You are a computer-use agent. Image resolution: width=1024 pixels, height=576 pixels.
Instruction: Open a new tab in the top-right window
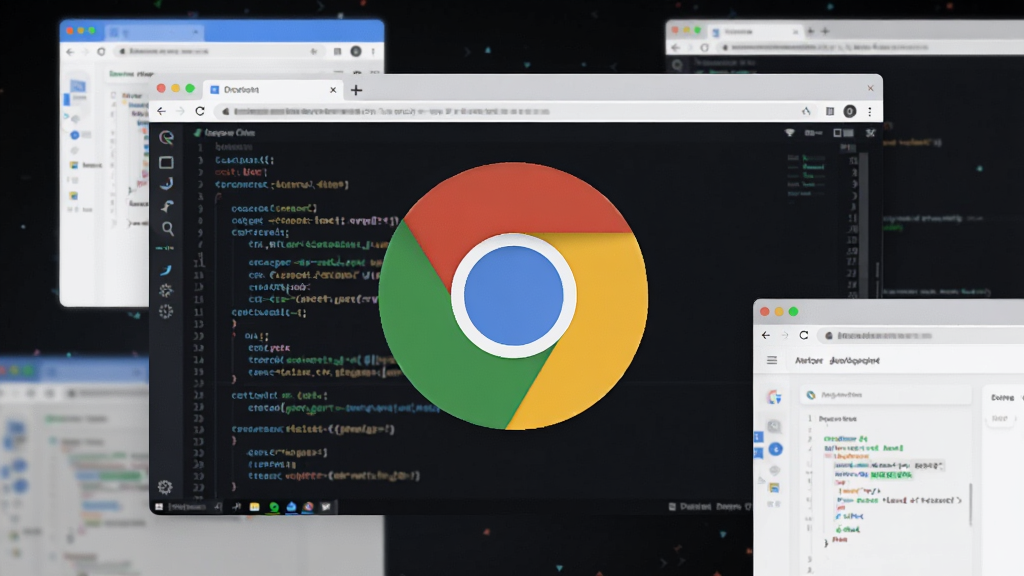[x=825, y=31]
